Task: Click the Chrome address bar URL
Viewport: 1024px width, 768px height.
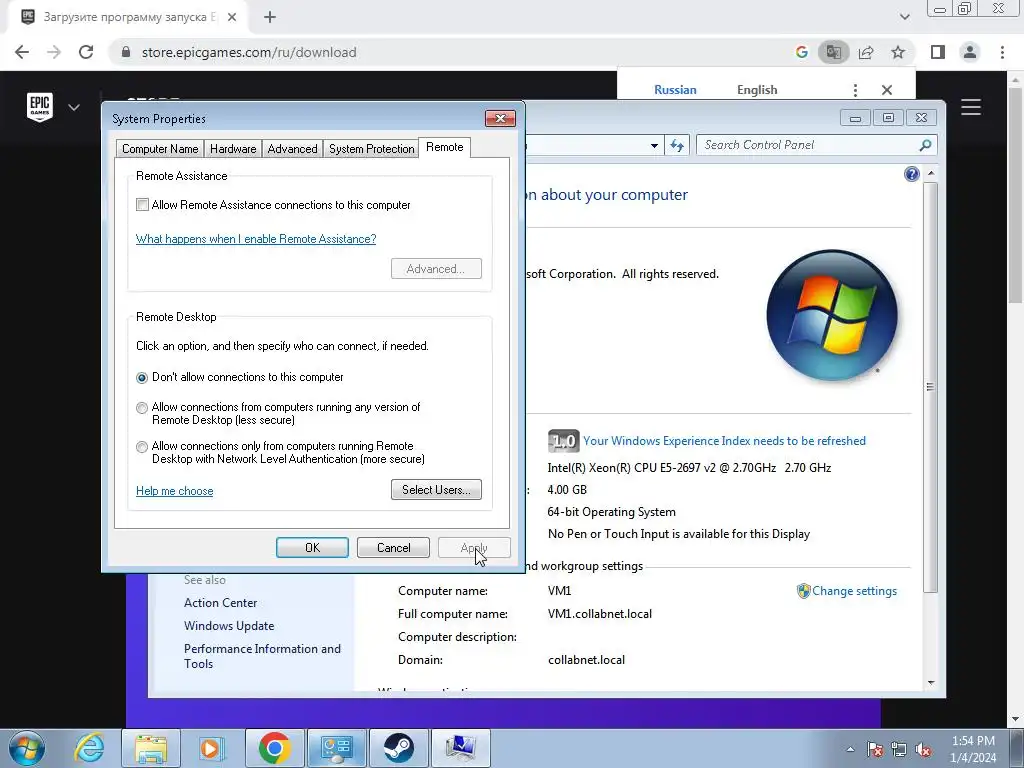Action: coord(249,52)
